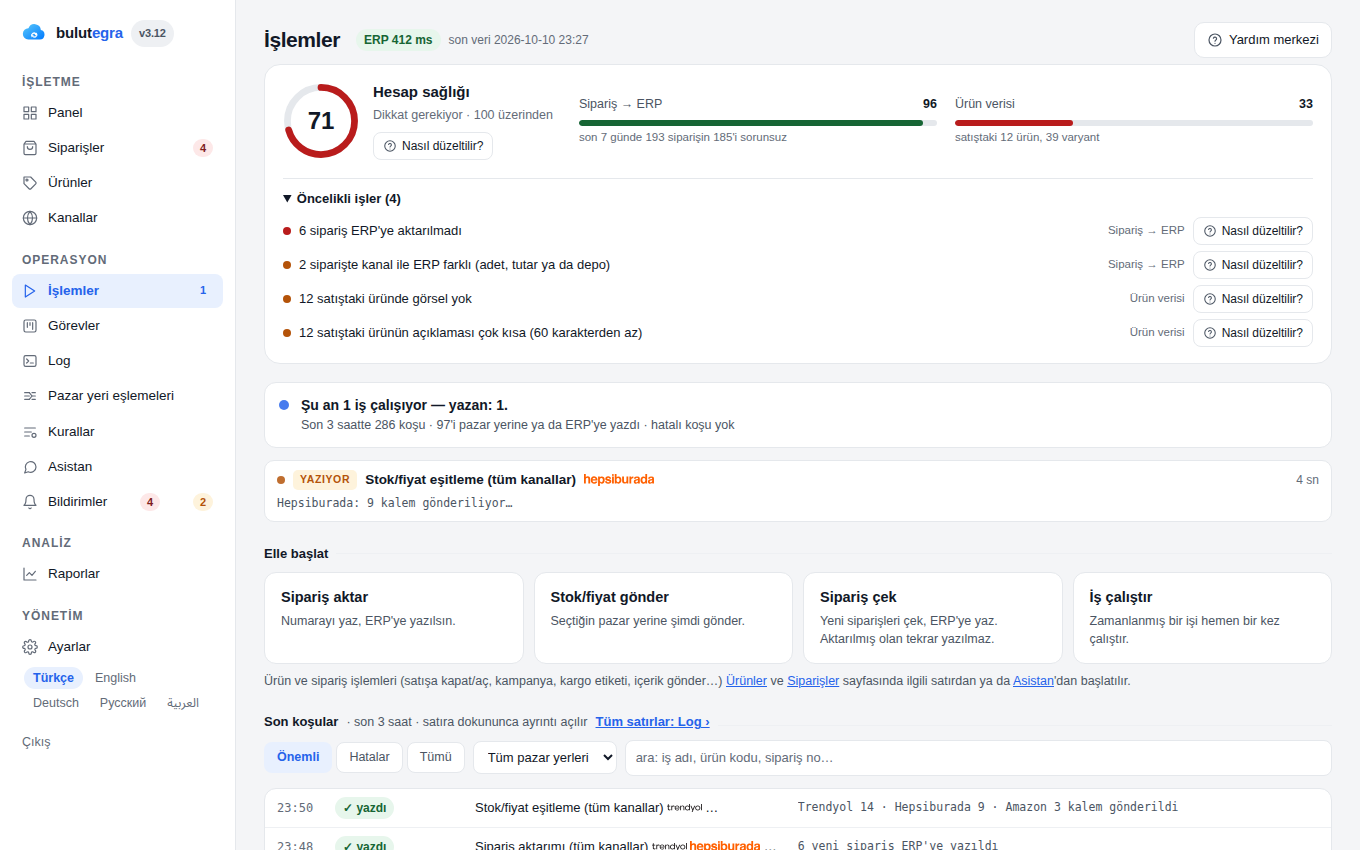This screenshot has height=850, width=1360.
Task: Open the running Stok/fiyat eşitleme job row
Action: coord(798,491)
